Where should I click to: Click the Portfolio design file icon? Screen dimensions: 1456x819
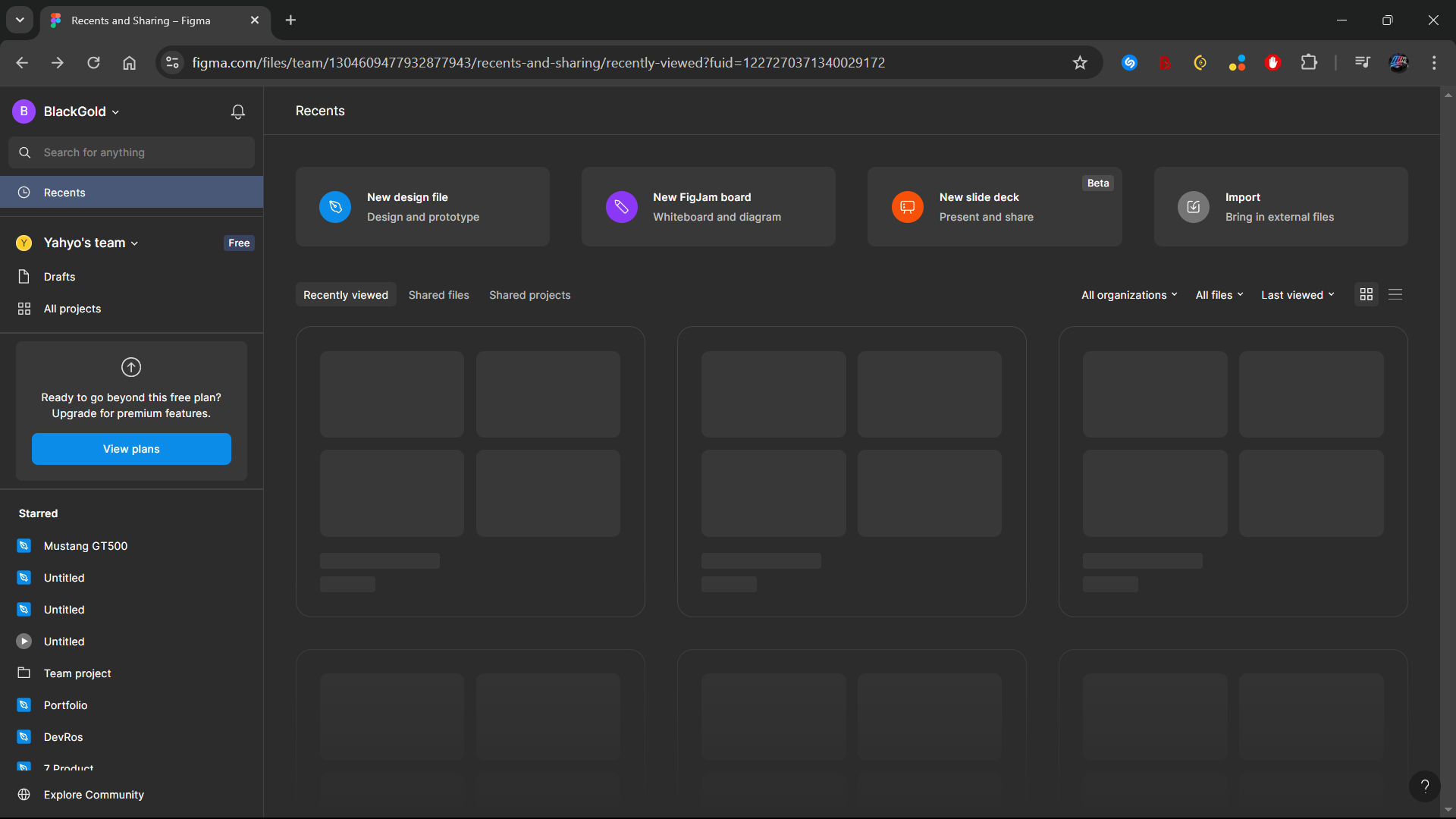[24, 705]
